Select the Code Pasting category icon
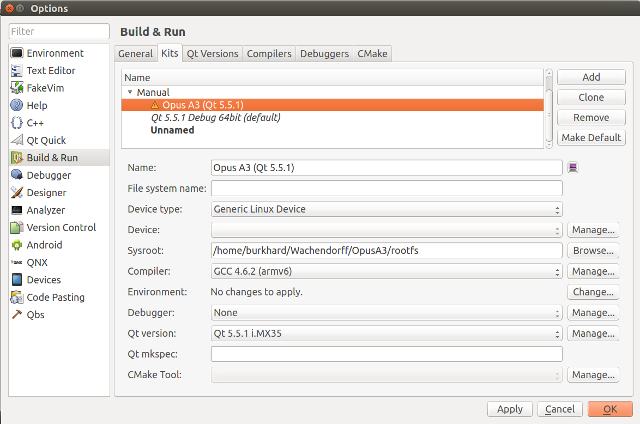Viewport: 640px width, 424px height. (17, 297)
